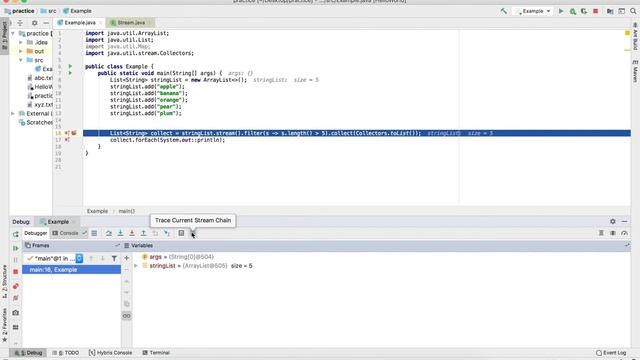Viewport: 640px width, 360px height.
Task: Stop process via top toolbar red square
Action: click(596, 11)
